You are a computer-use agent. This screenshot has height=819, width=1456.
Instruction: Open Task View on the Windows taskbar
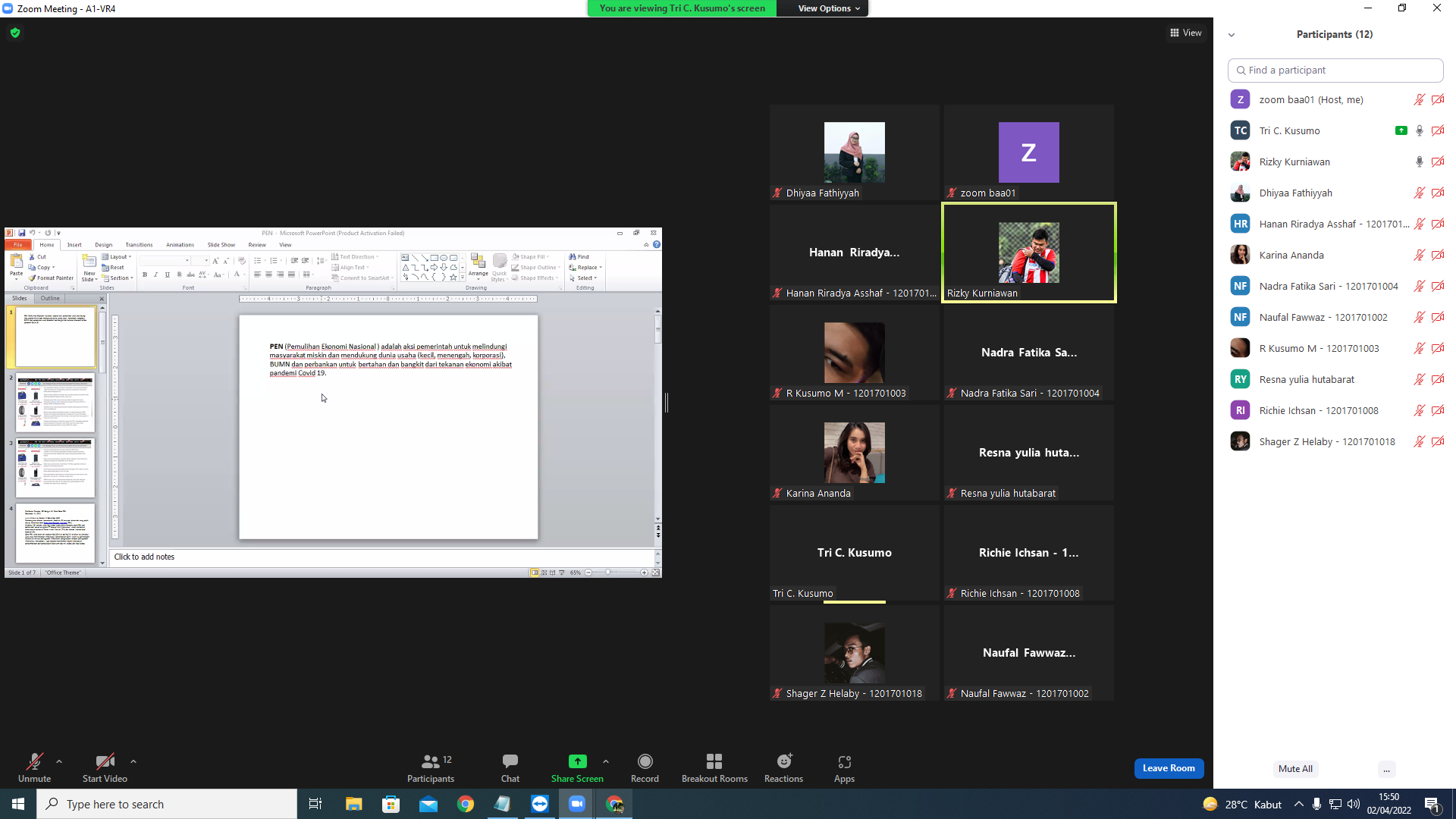315,804
